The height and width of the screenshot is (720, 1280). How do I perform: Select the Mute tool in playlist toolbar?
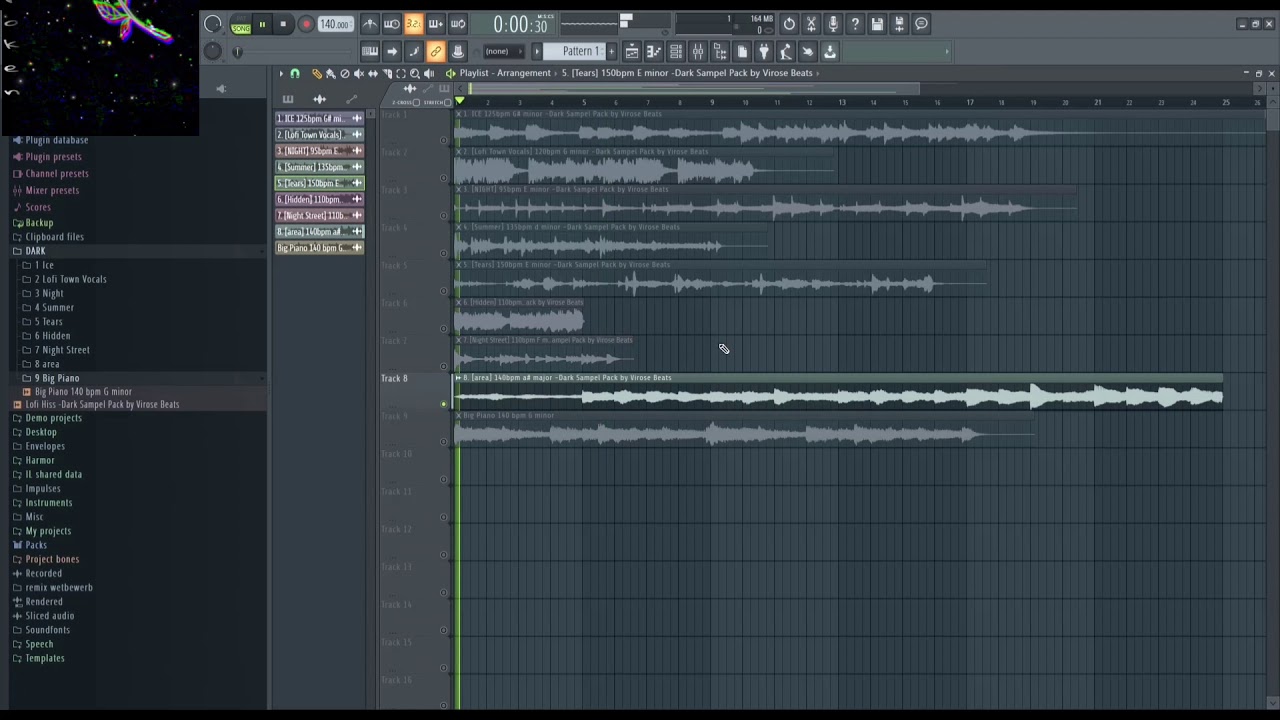359,74
